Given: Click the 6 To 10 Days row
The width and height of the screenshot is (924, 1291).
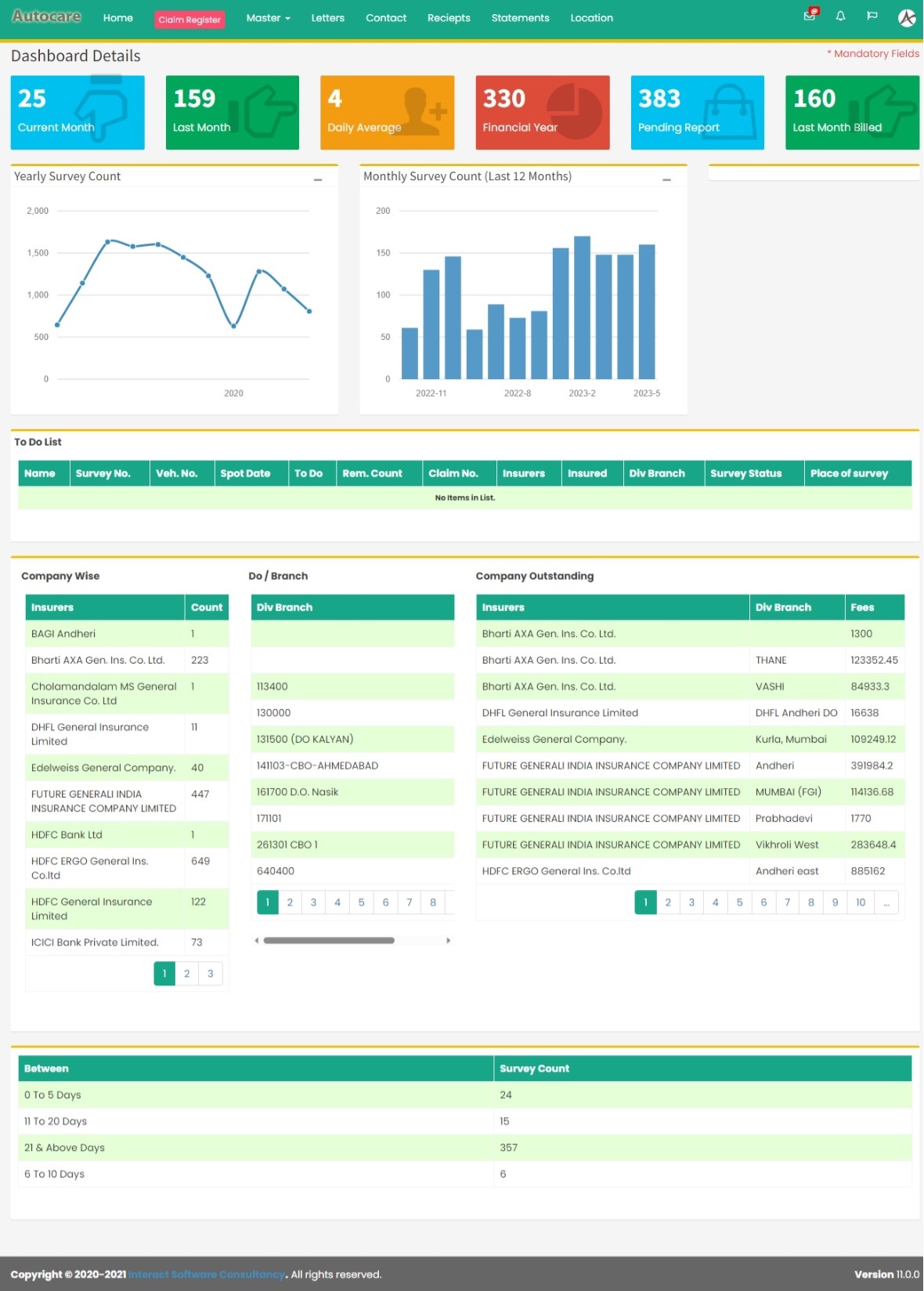Looking at the screenshot, I should [x=465, y=1174].
